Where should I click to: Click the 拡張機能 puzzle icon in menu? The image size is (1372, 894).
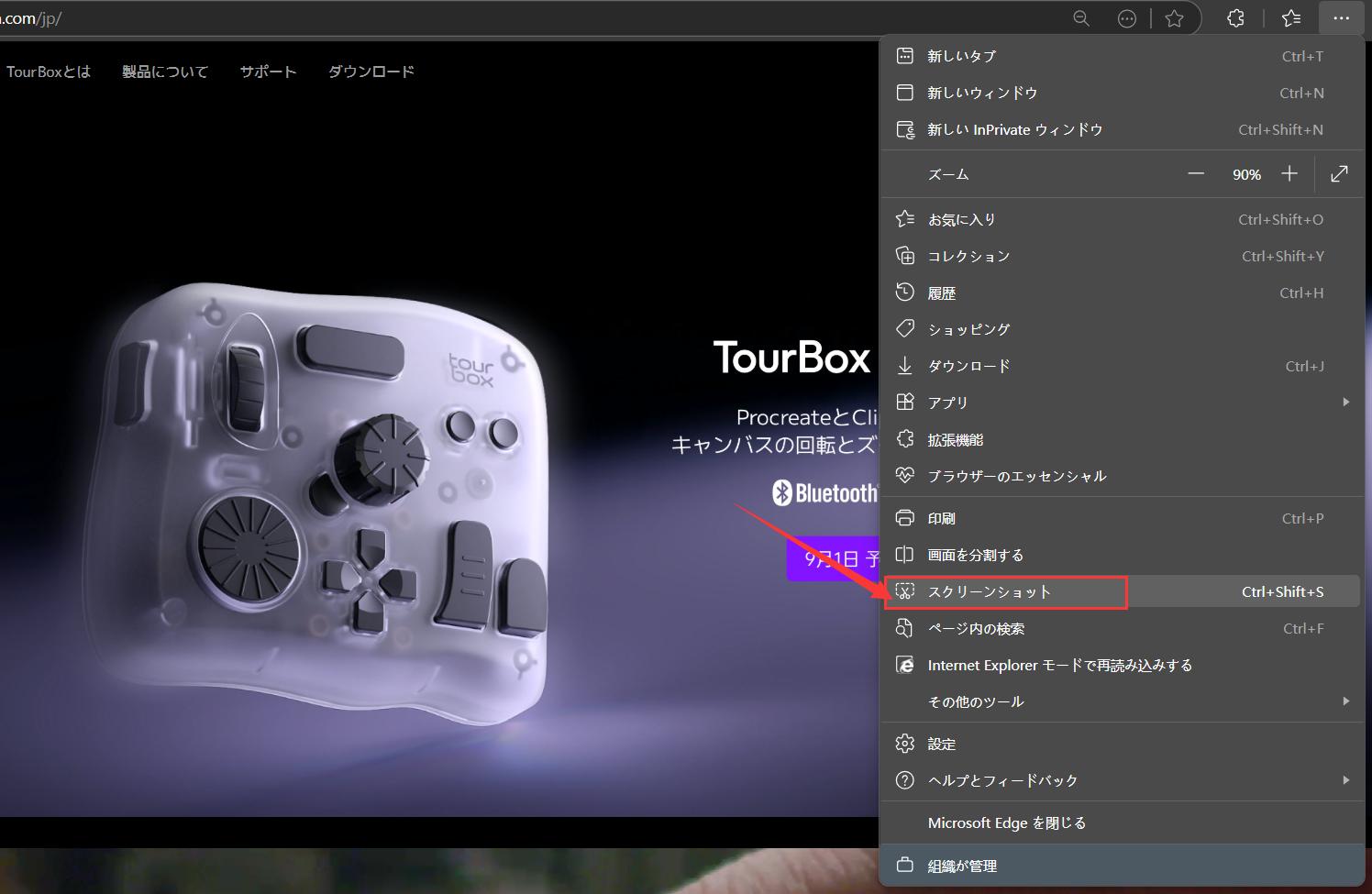(904, 439)
